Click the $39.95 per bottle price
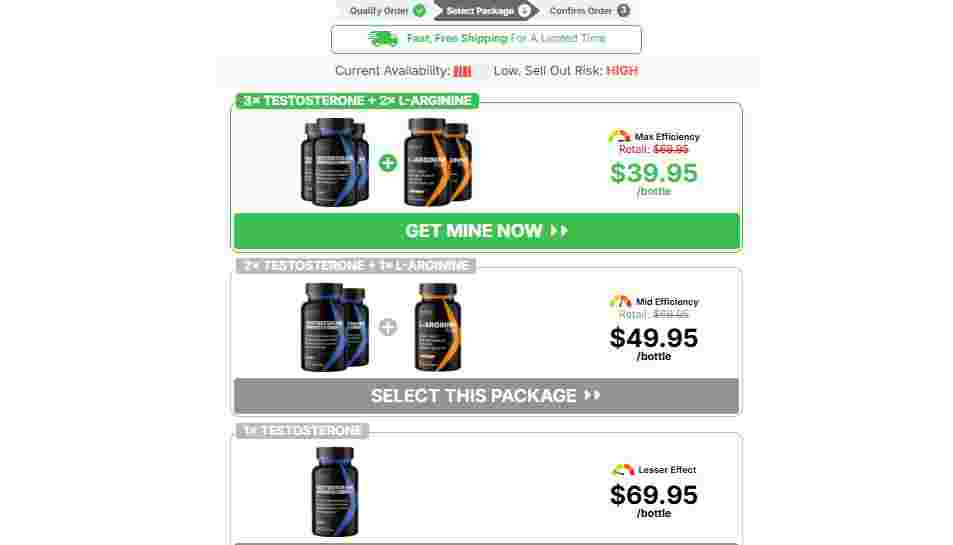The image size is (953, 545). pos(654,179)
